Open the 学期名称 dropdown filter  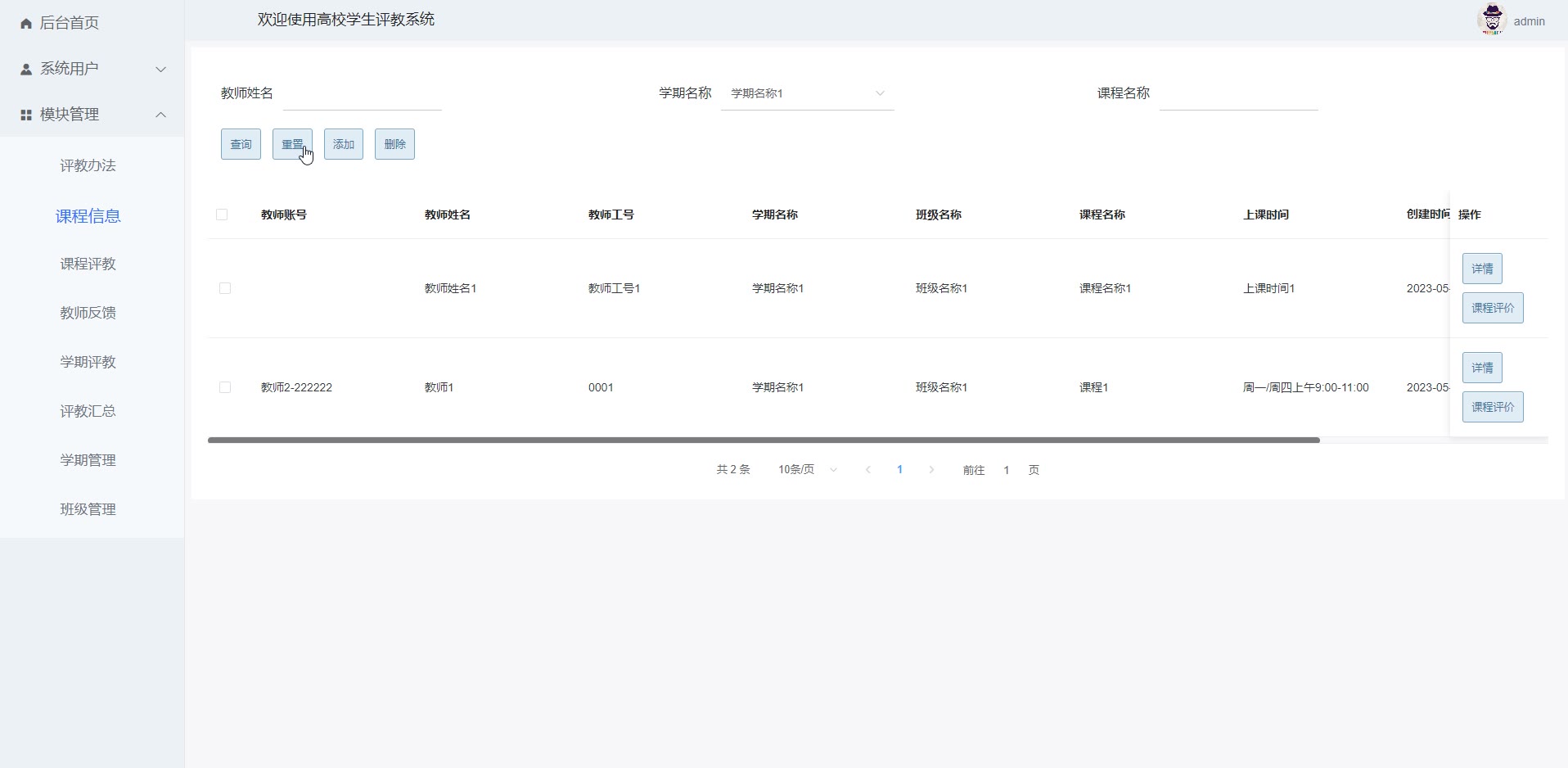coord(807,93)
